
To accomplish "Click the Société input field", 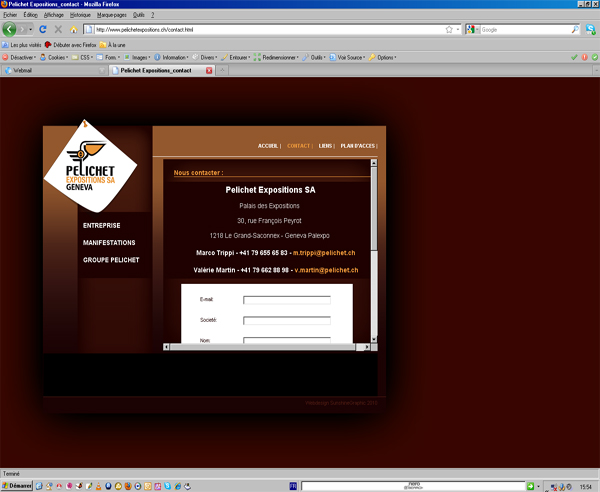I will [x=287, y=321].
